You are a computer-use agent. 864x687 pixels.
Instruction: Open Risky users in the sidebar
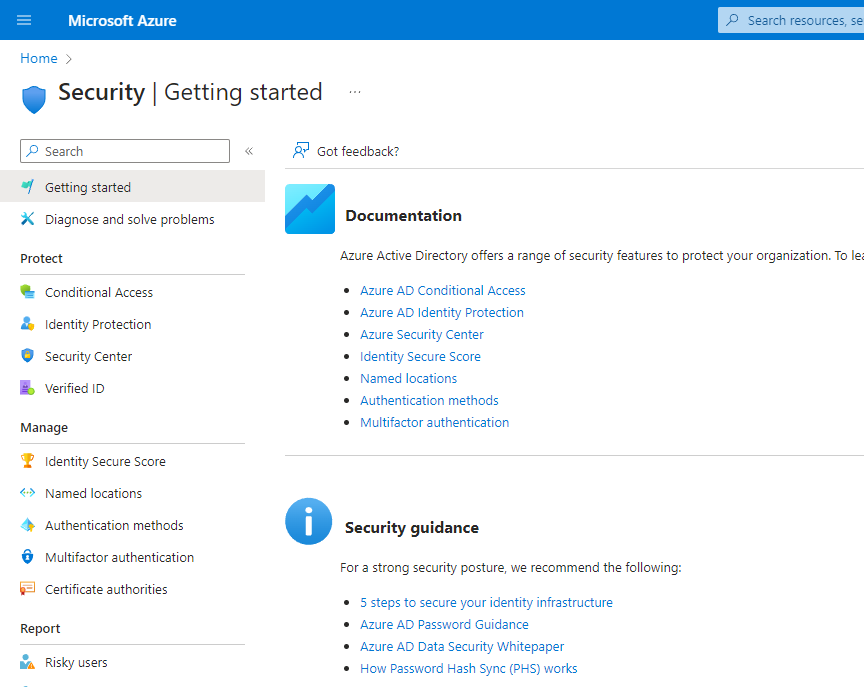click(132, 662)
